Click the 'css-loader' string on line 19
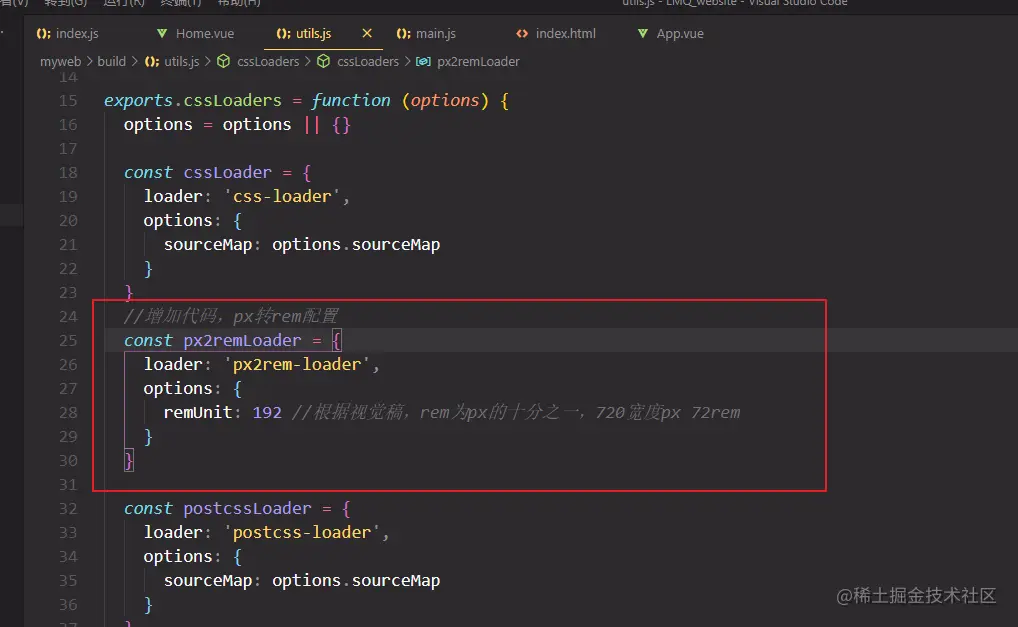The width and height of the screenshot is (1018, 627). pyautogui.click(x=282, y=197)
